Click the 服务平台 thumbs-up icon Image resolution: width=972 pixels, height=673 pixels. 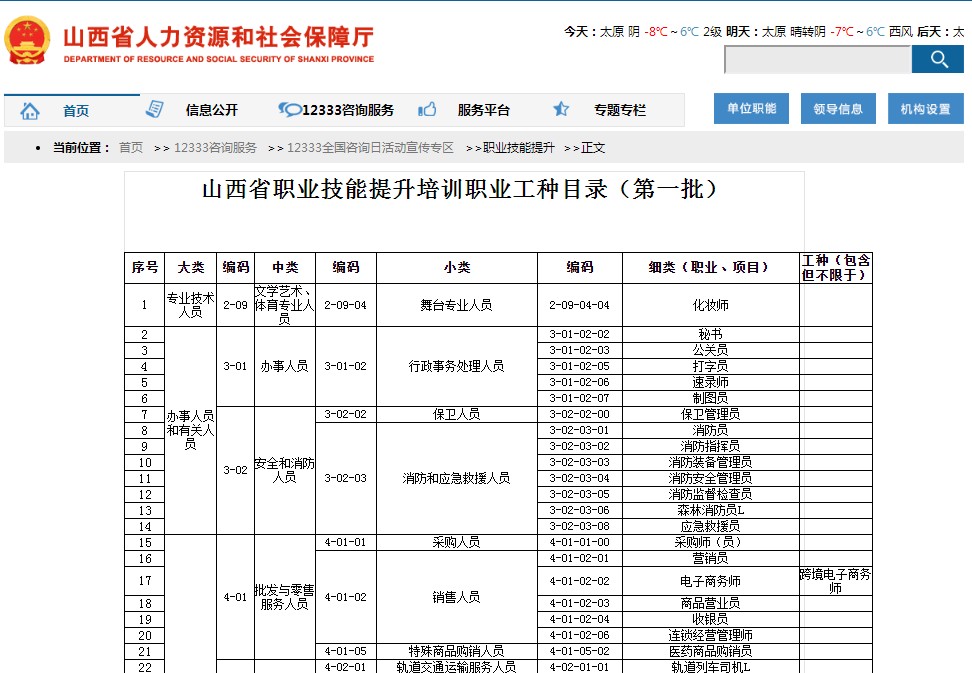point(427,110)
